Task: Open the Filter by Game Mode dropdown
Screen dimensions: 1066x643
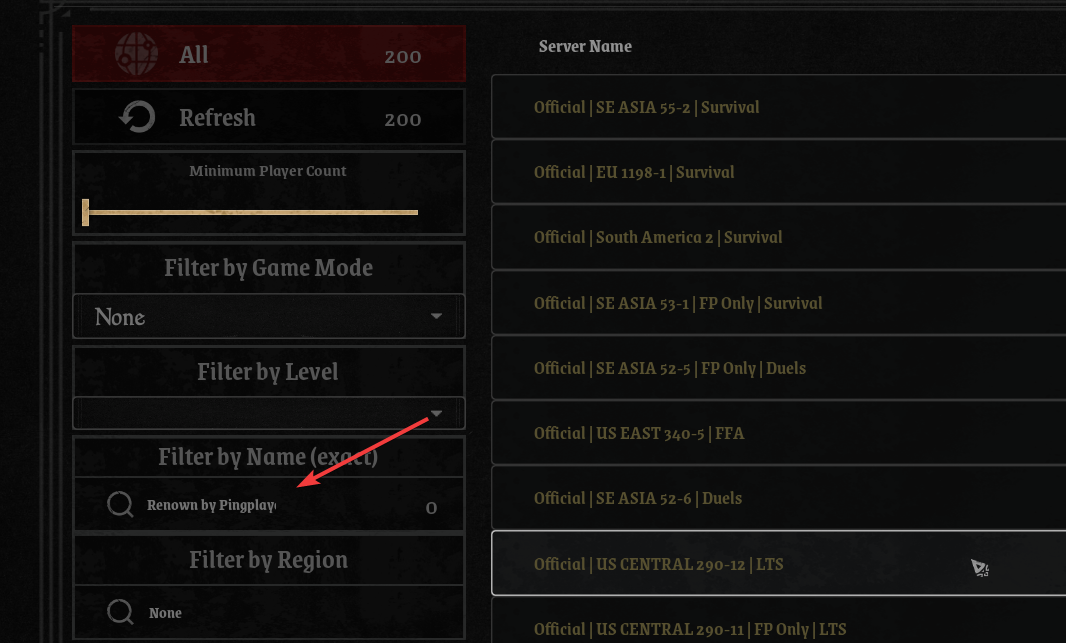Action: click(x=269, y=317)
